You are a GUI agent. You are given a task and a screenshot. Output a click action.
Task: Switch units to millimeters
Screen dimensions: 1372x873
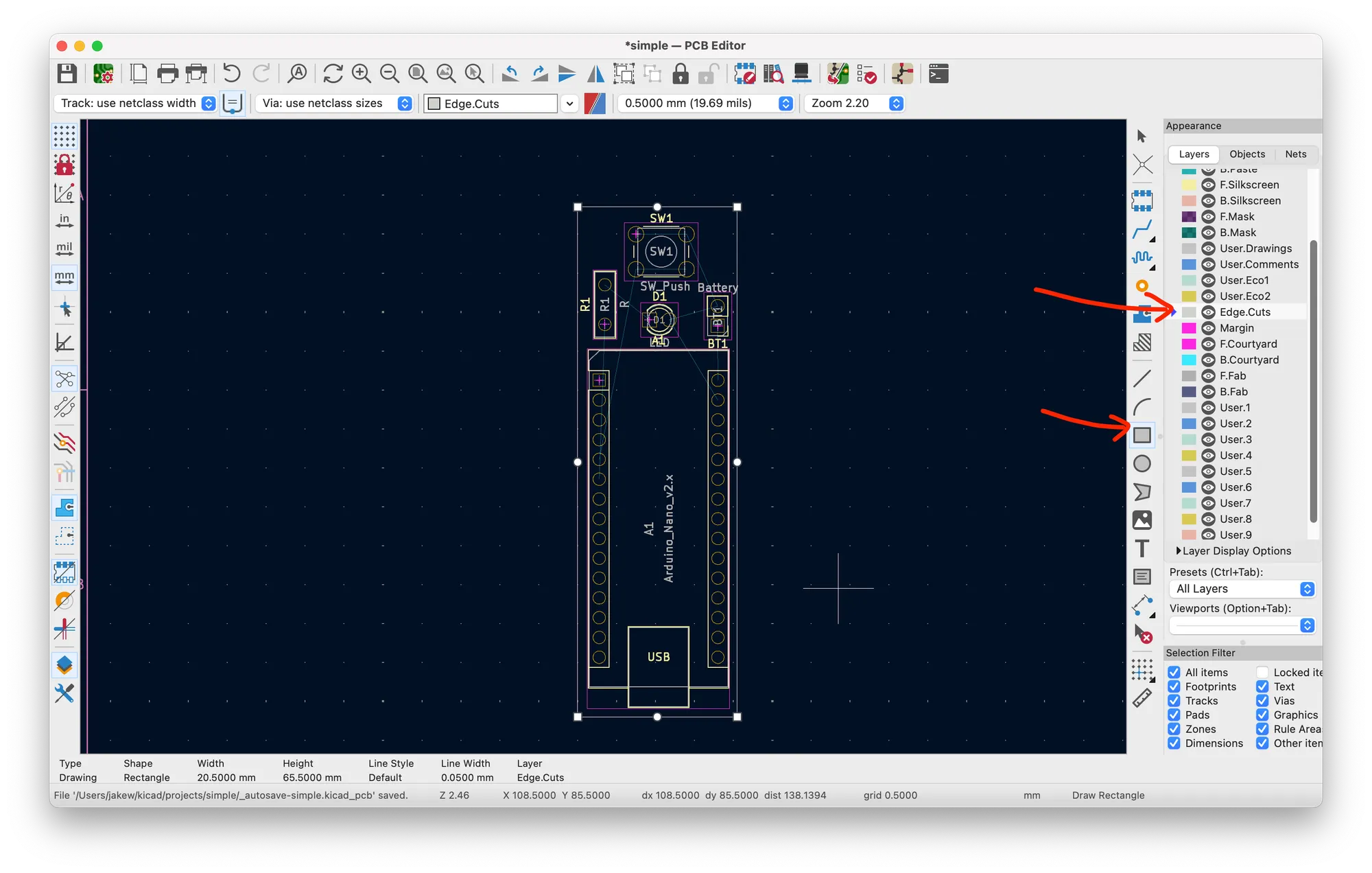coord(64,277)
